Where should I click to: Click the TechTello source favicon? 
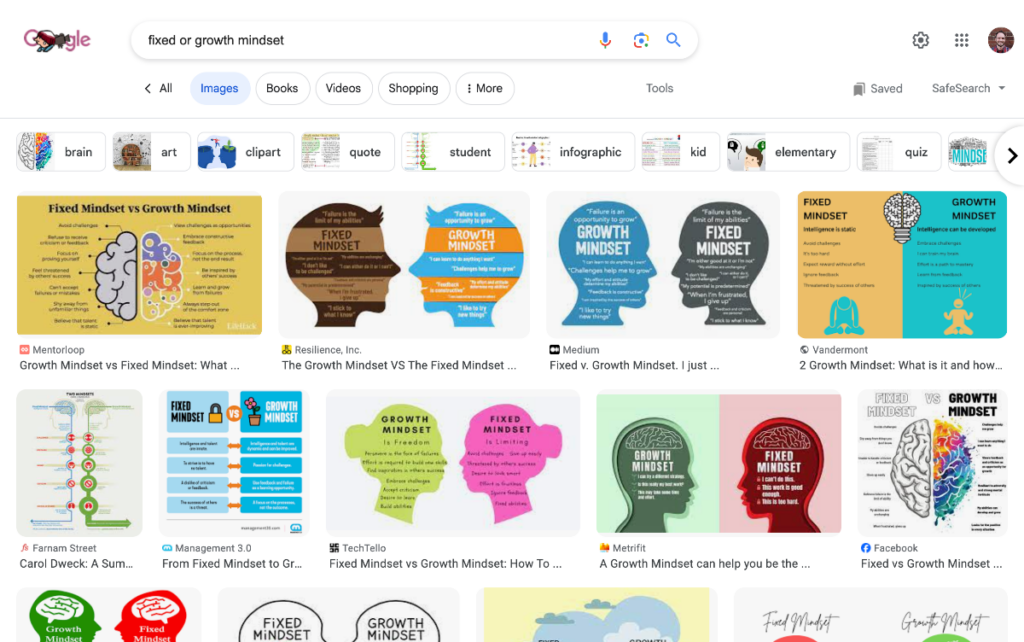[x=334, y=548]
